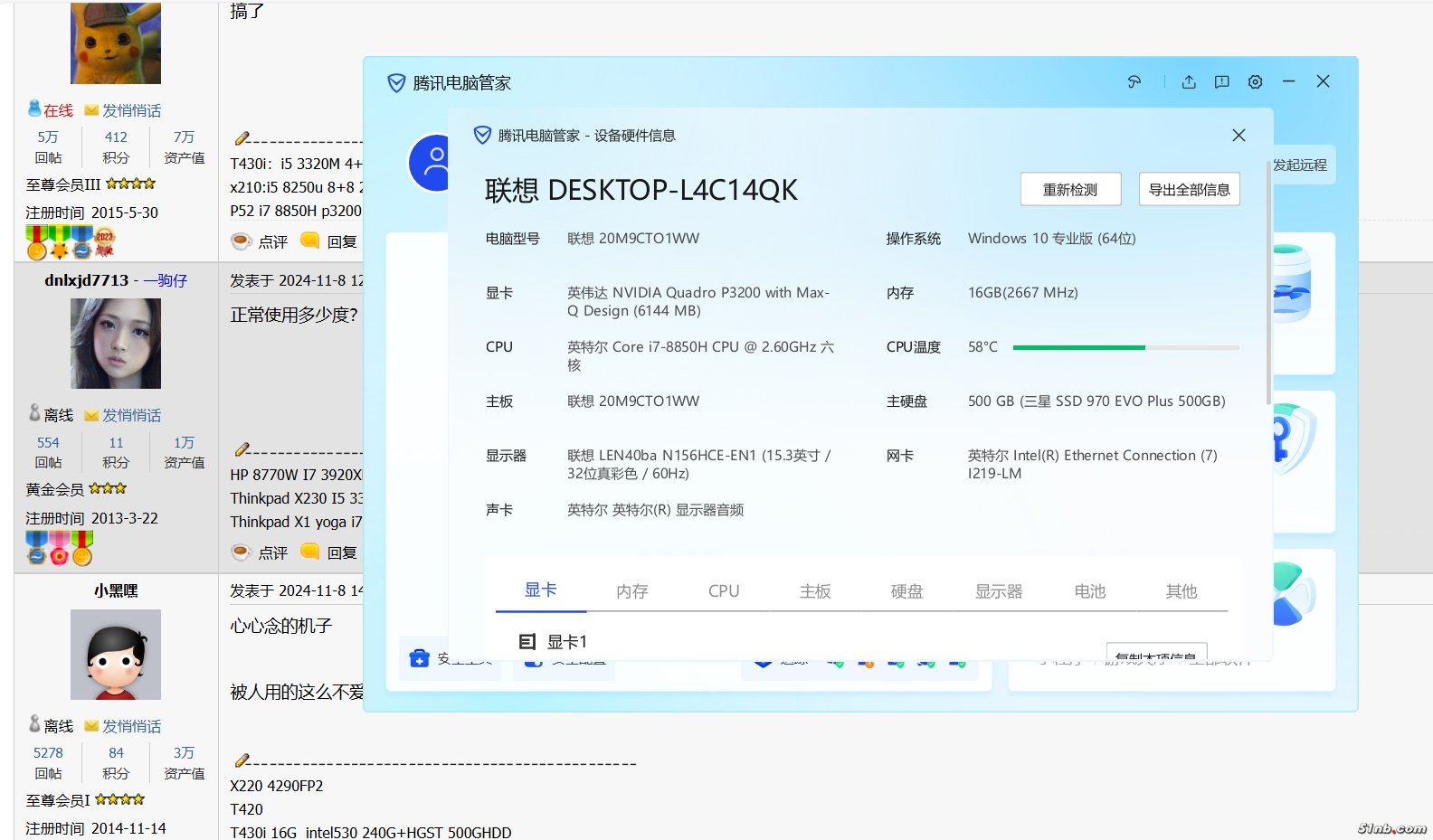Viewport: 1433px width, 840px height.
Task: Click the share/upload icon in the title bar
Action: 1189,82
